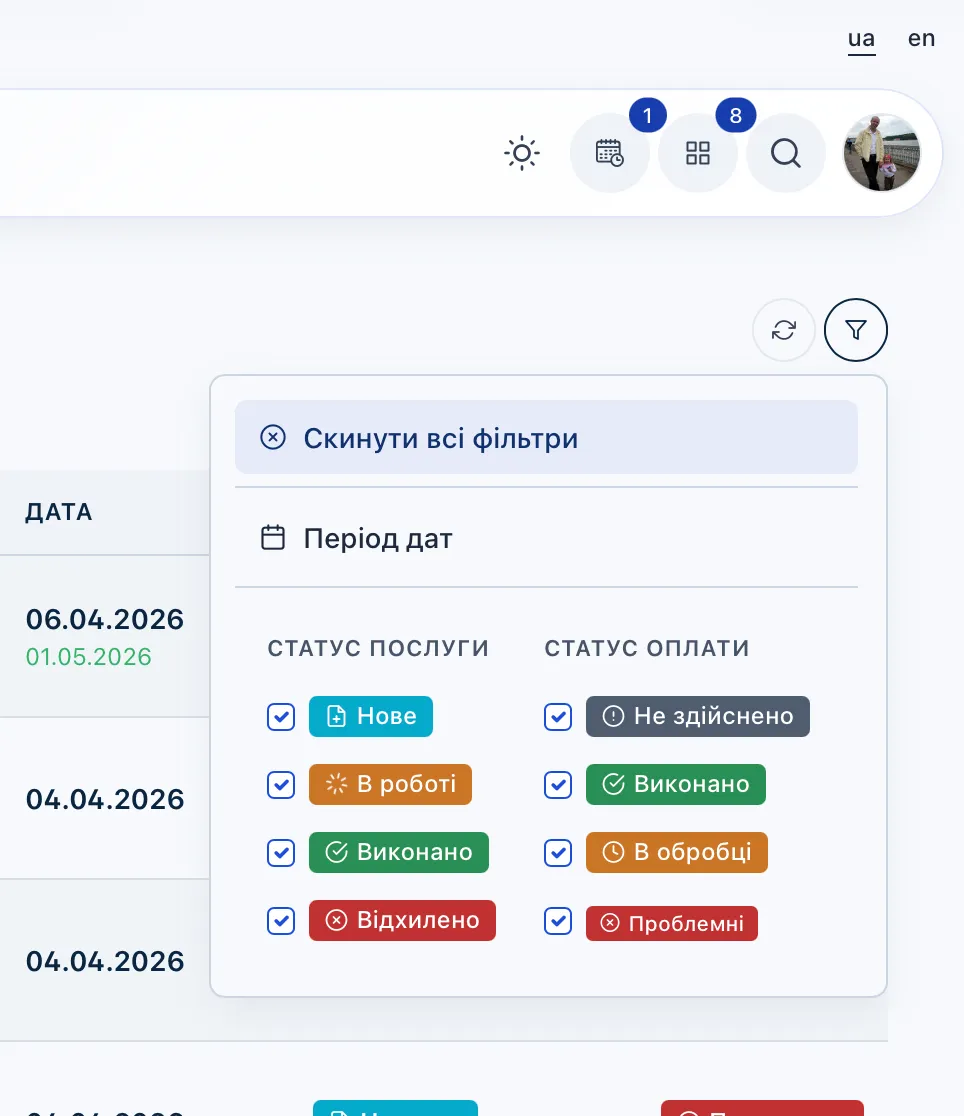Click the search magnifier icon

click(x=786, y=154)
